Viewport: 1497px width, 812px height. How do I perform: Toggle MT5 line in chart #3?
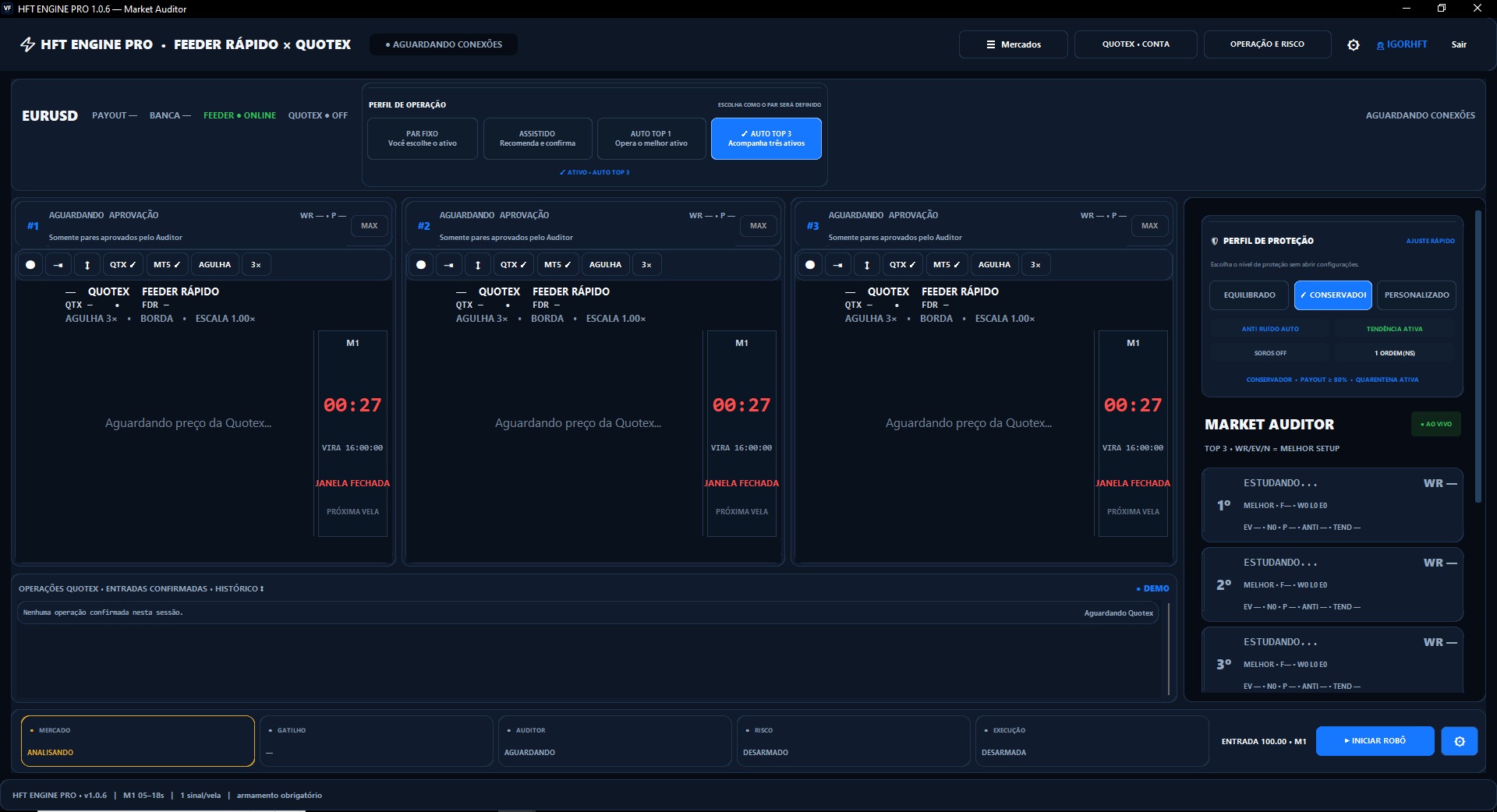947,265
